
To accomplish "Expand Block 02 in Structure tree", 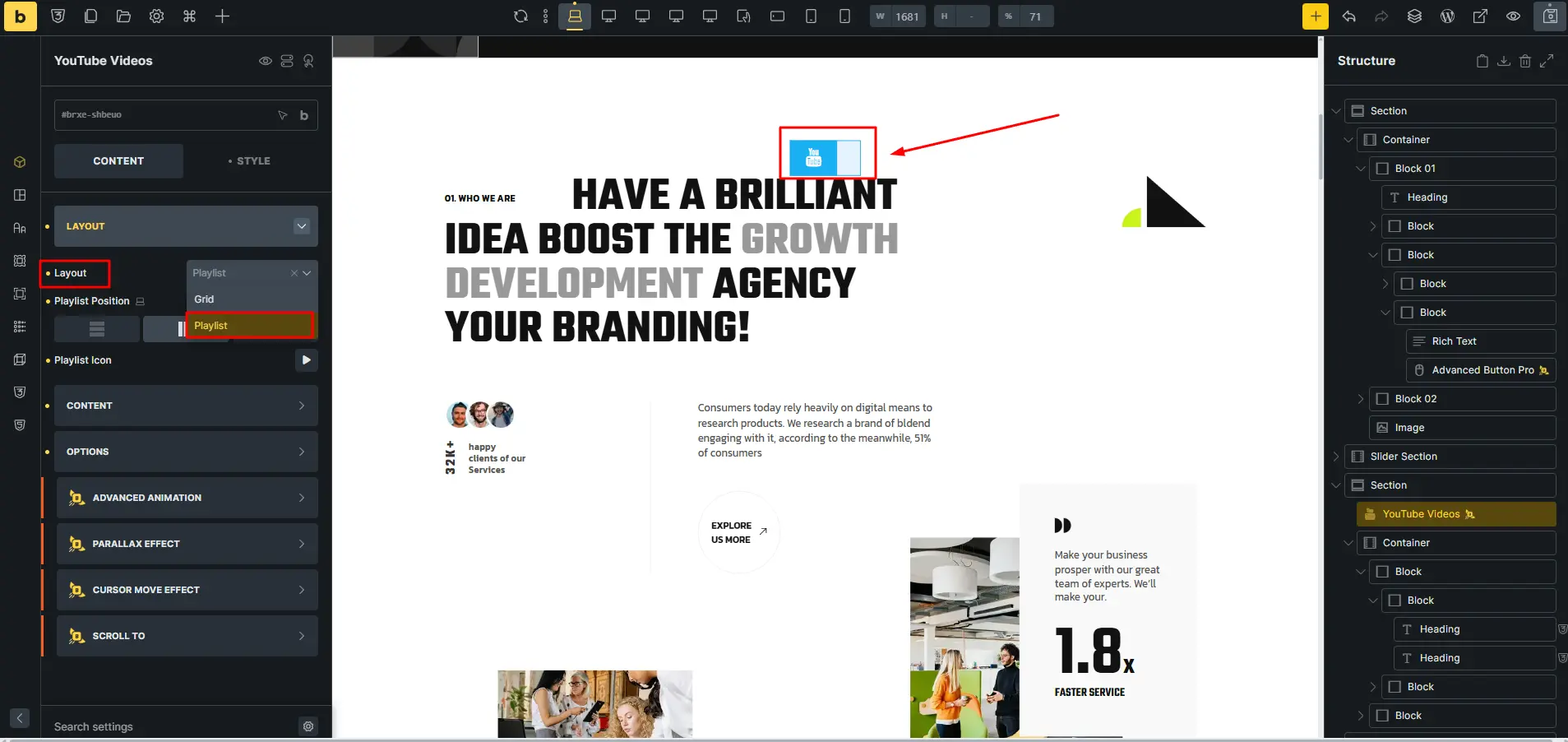I will tap(1361, 399).
